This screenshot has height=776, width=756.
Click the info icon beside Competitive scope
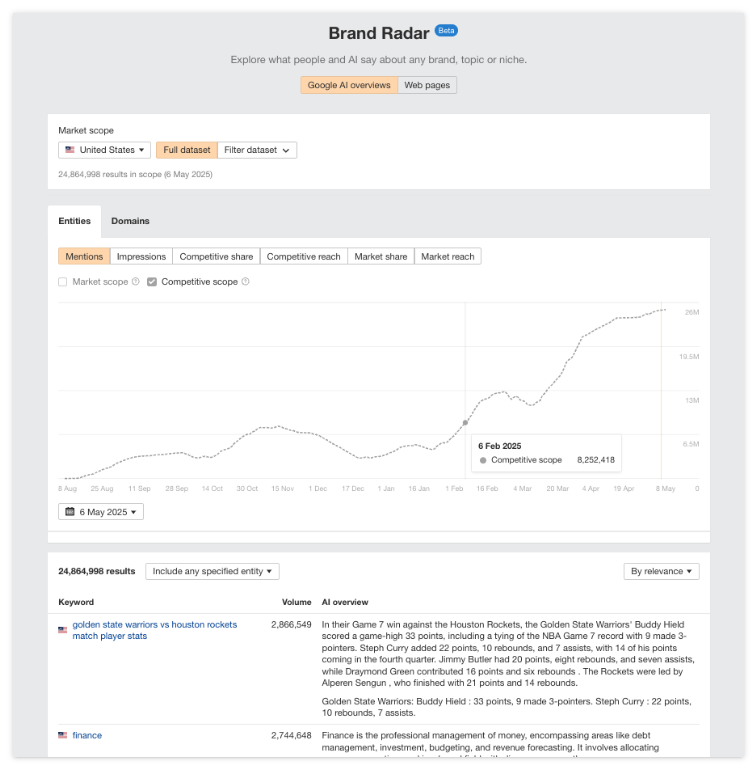click(x=245, y=282)
